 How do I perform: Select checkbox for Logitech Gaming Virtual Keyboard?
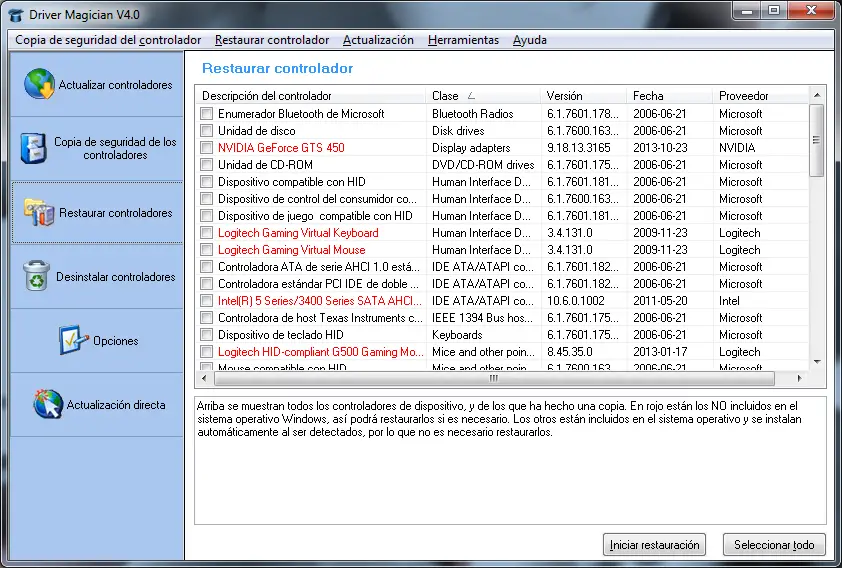click(206, 233)
